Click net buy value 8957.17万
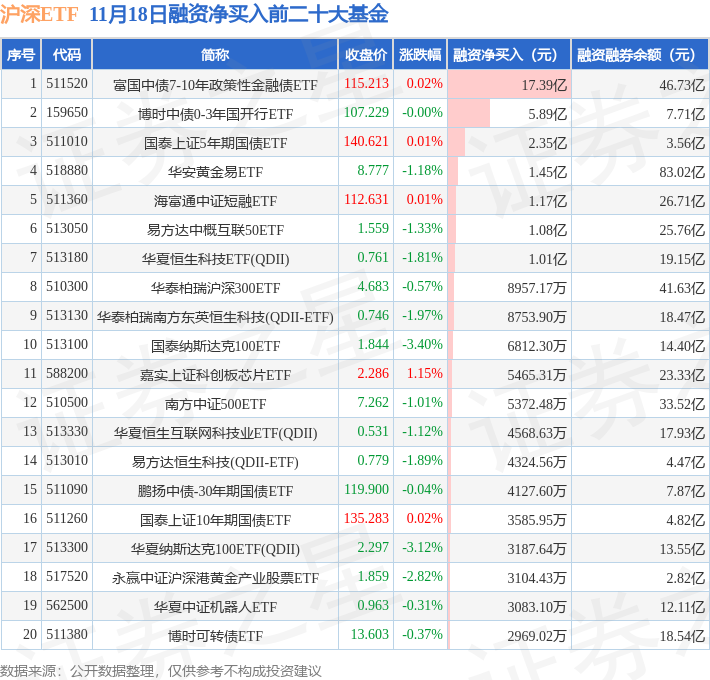 tap(537, 288)
